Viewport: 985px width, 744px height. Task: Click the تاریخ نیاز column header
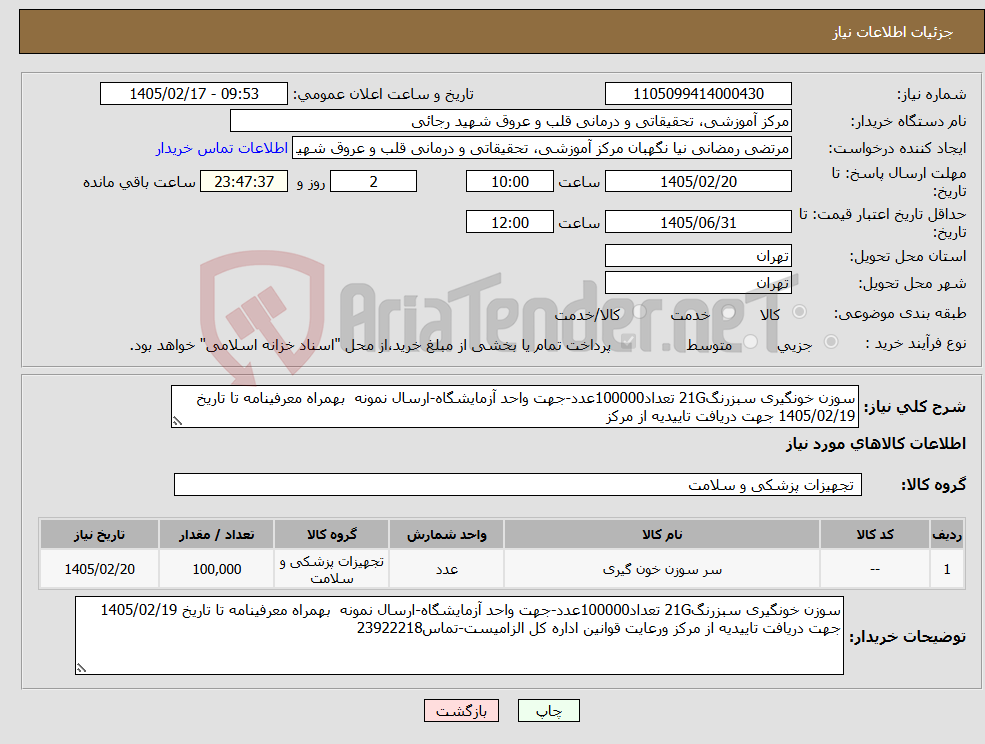point(99,534)
